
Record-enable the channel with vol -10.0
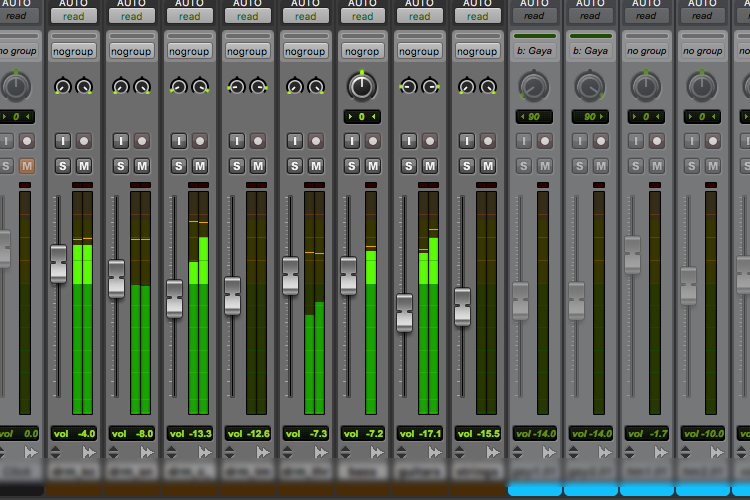tap(713, 141)
